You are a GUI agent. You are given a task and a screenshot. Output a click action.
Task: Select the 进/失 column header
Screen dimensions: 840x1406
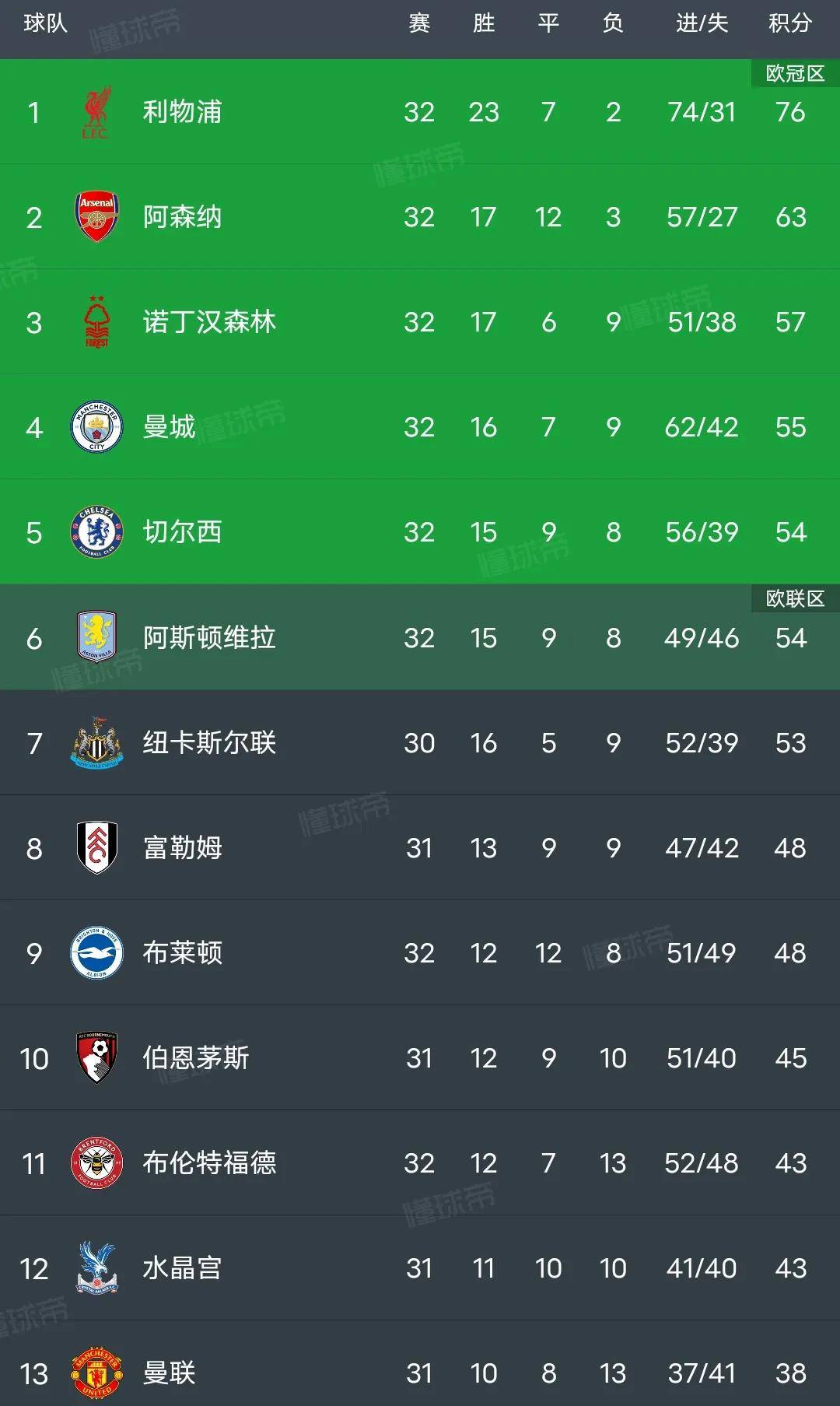[702, 23]
